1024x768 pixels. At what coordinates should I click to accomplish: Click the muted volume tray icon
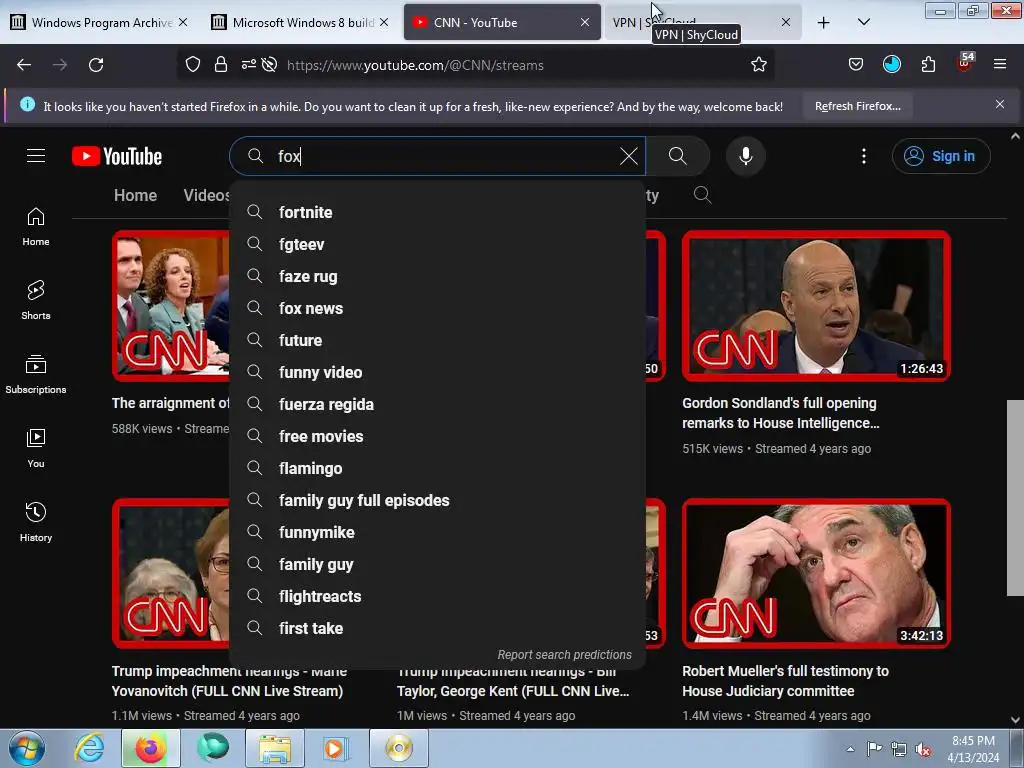[923, 749]
